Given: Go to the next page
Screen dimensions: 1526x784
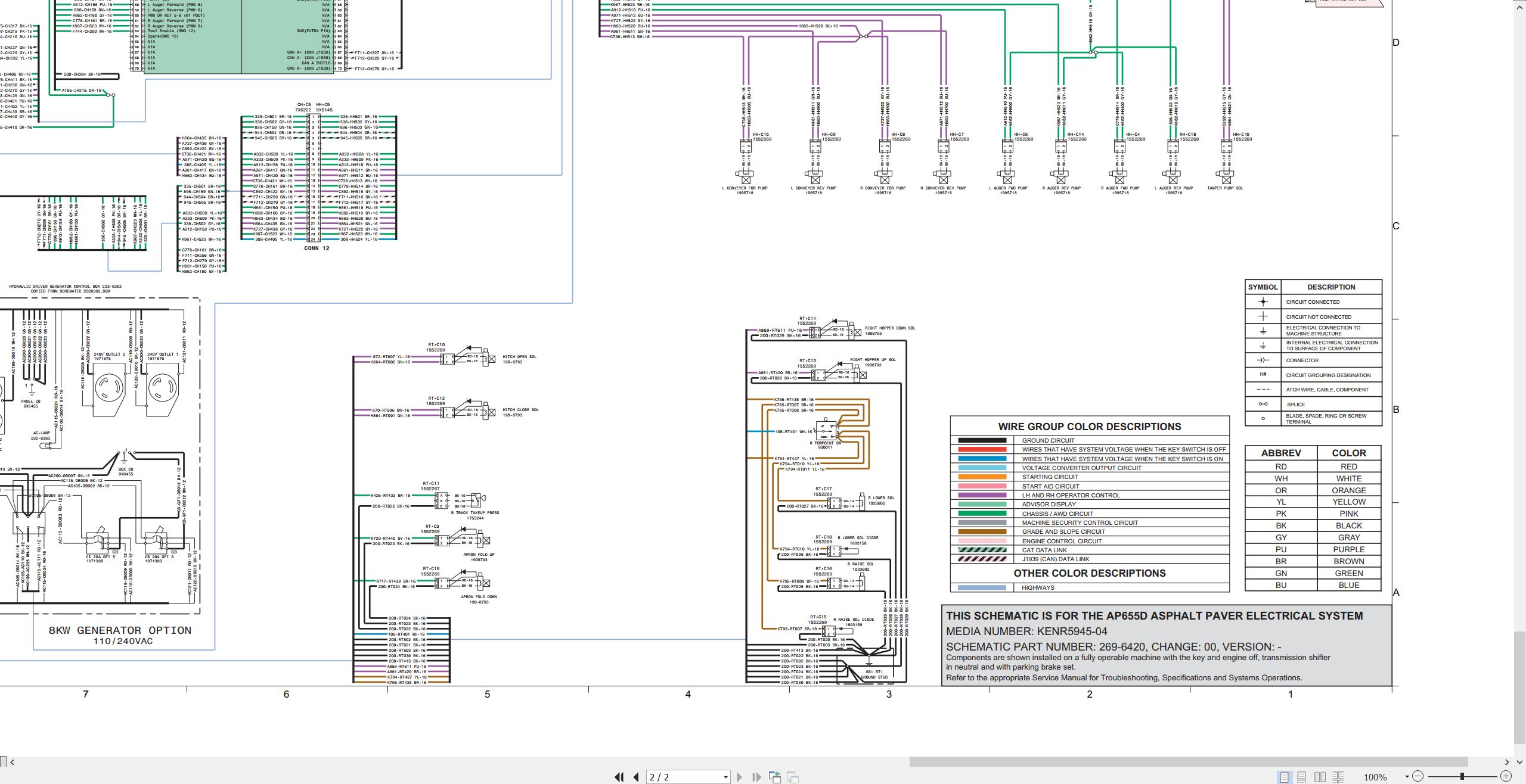Looking at the screenshot, I should 740,777.
